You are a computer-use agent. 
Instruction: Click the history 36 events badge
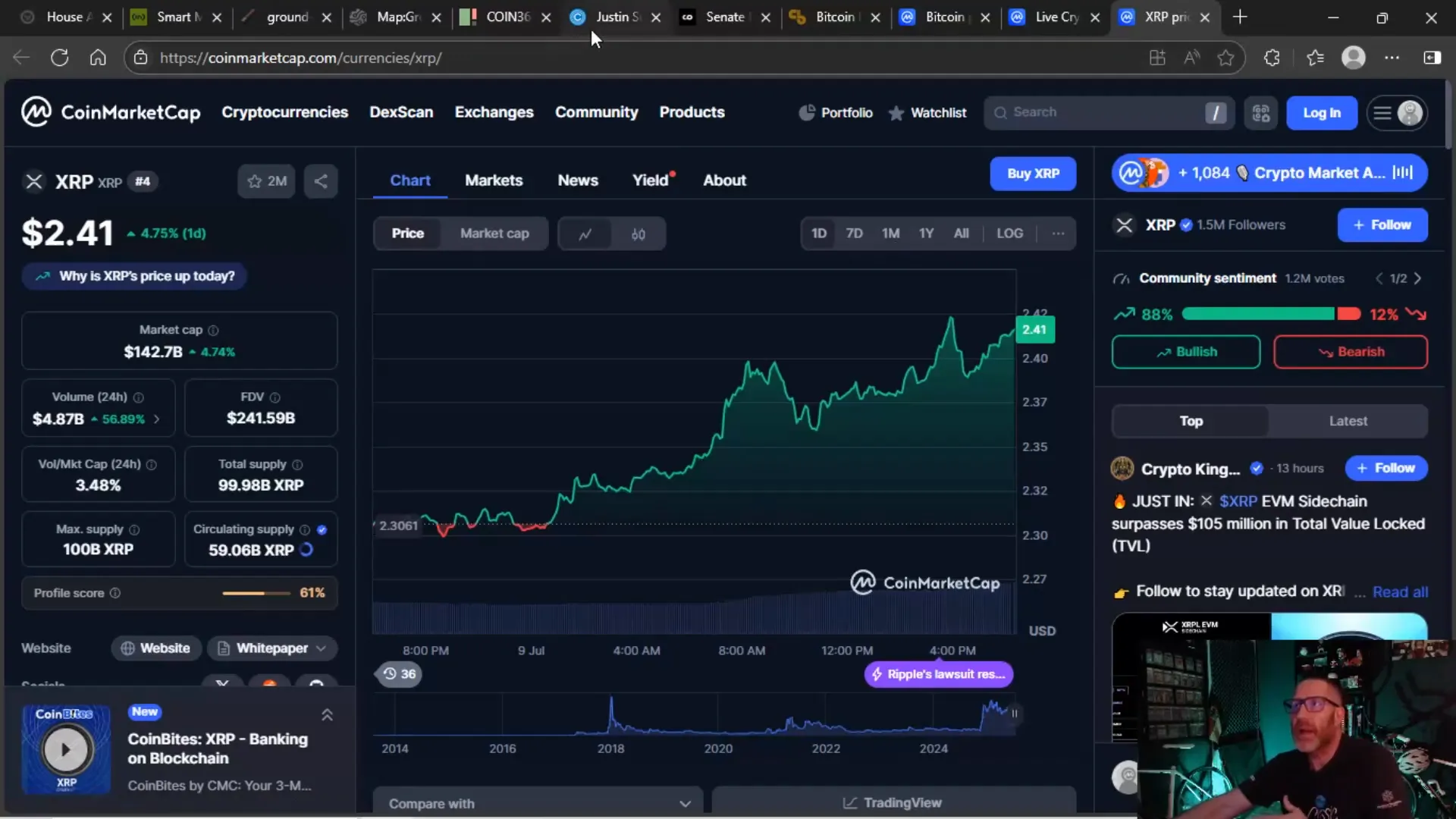point(399,673)
